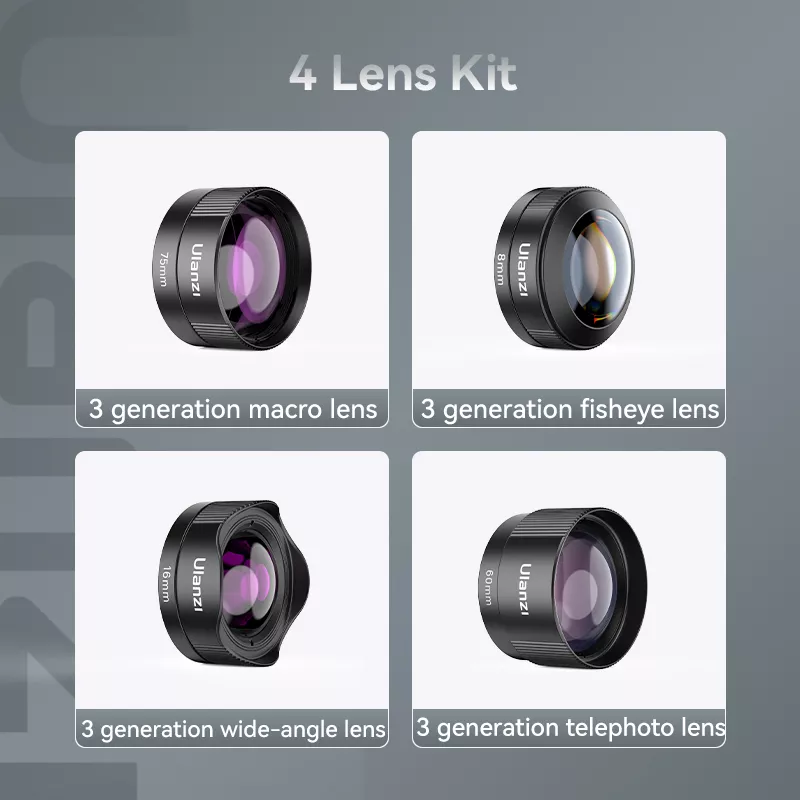
Task: Click the 16mm marking on wide-angle lens
Action: coord(166,584)
